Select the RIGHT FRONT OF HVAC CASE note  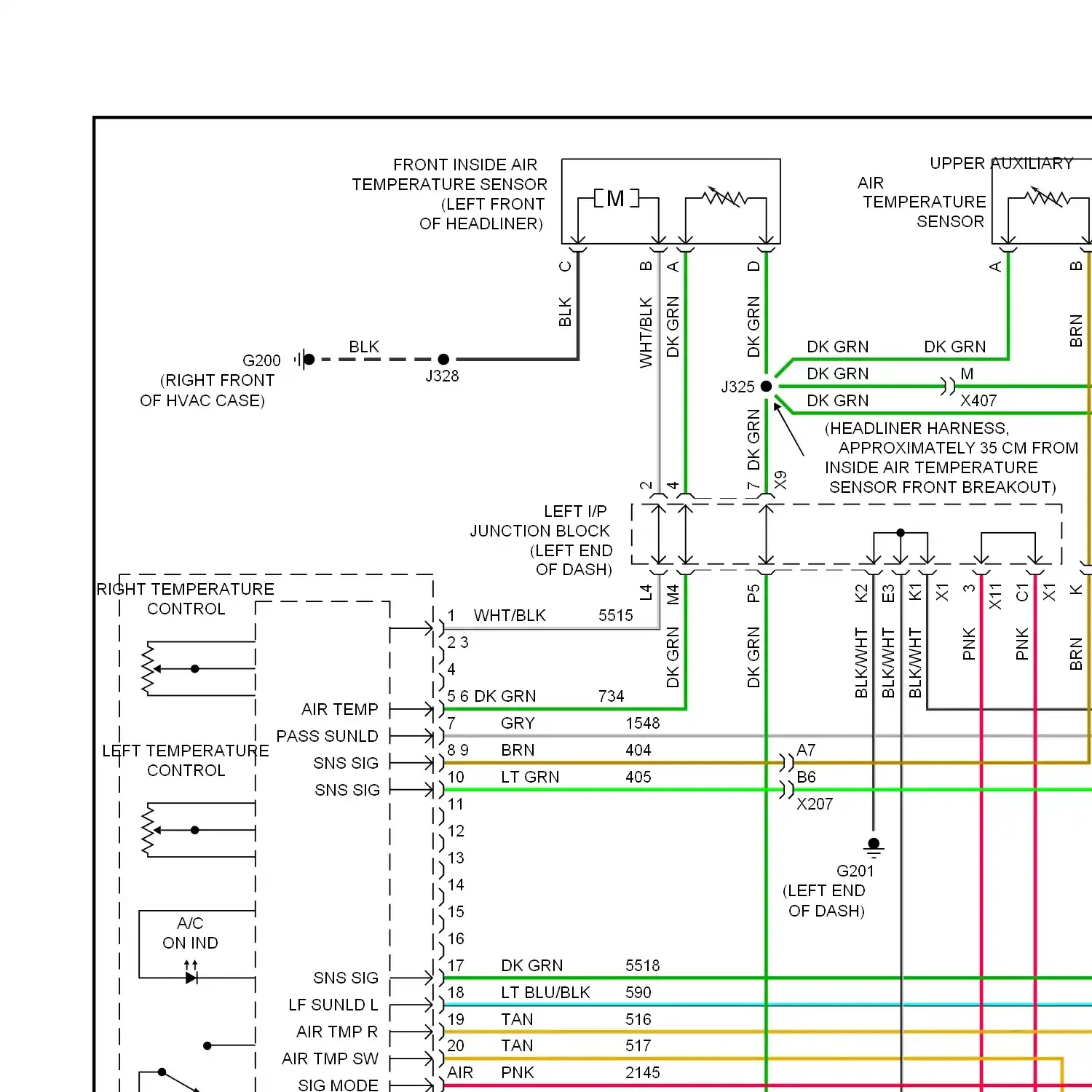(x=208, y=391)
